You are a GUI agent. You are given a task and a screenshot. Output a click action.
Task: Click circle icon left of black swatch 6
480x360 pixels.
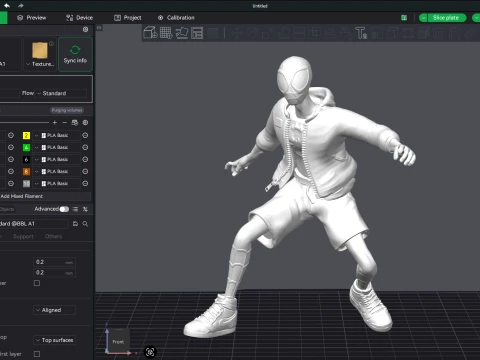tap(11, 159)
